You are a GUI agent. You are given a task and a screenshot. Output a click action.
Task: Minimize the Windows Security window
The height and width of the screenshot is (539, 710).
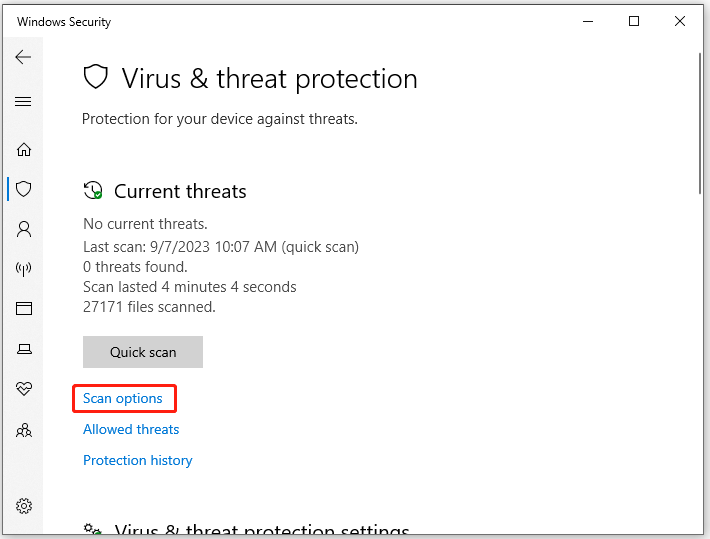pos(587,21)
